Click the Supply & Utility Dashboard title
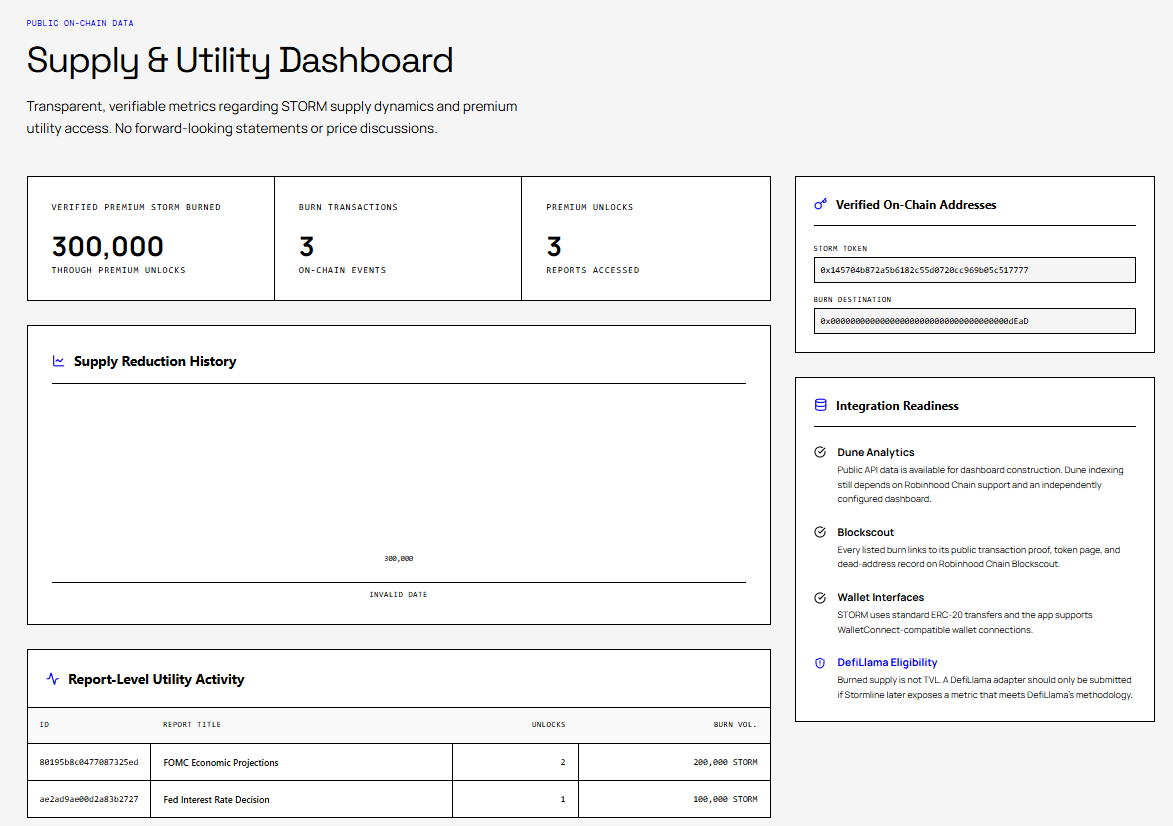The height and width of the screenshot is (826, 1173). (x=239, y=60)
